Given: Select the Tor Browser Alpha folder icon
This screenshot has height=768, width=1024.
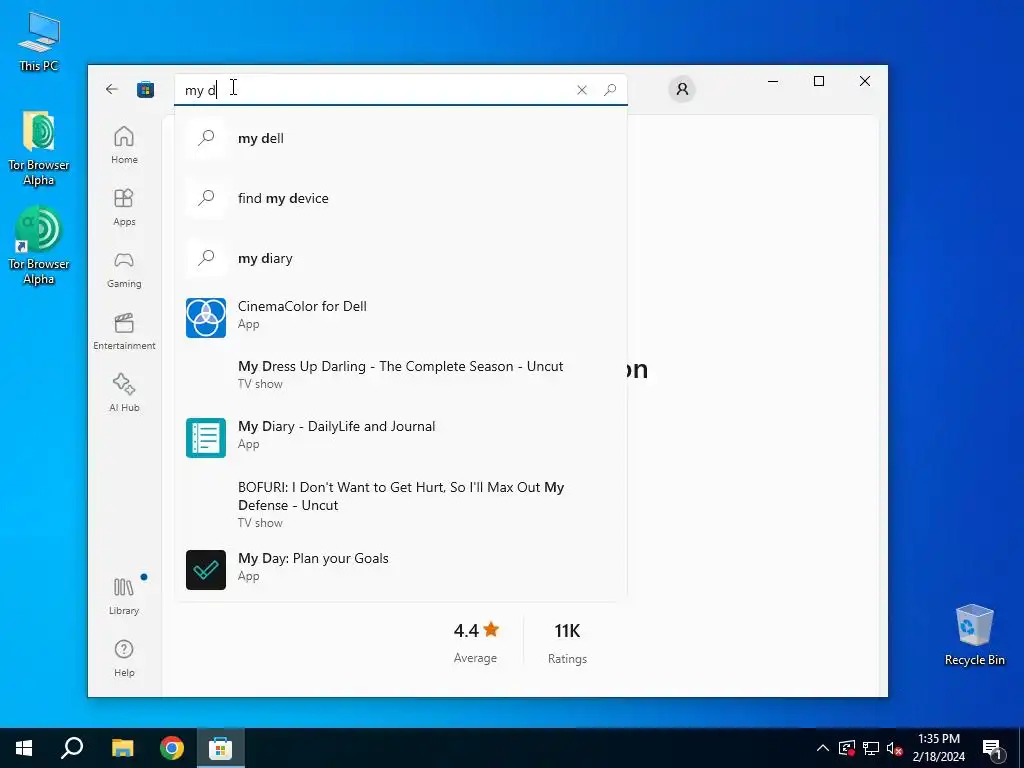Looking at the screenshot, I should point(39,148).
